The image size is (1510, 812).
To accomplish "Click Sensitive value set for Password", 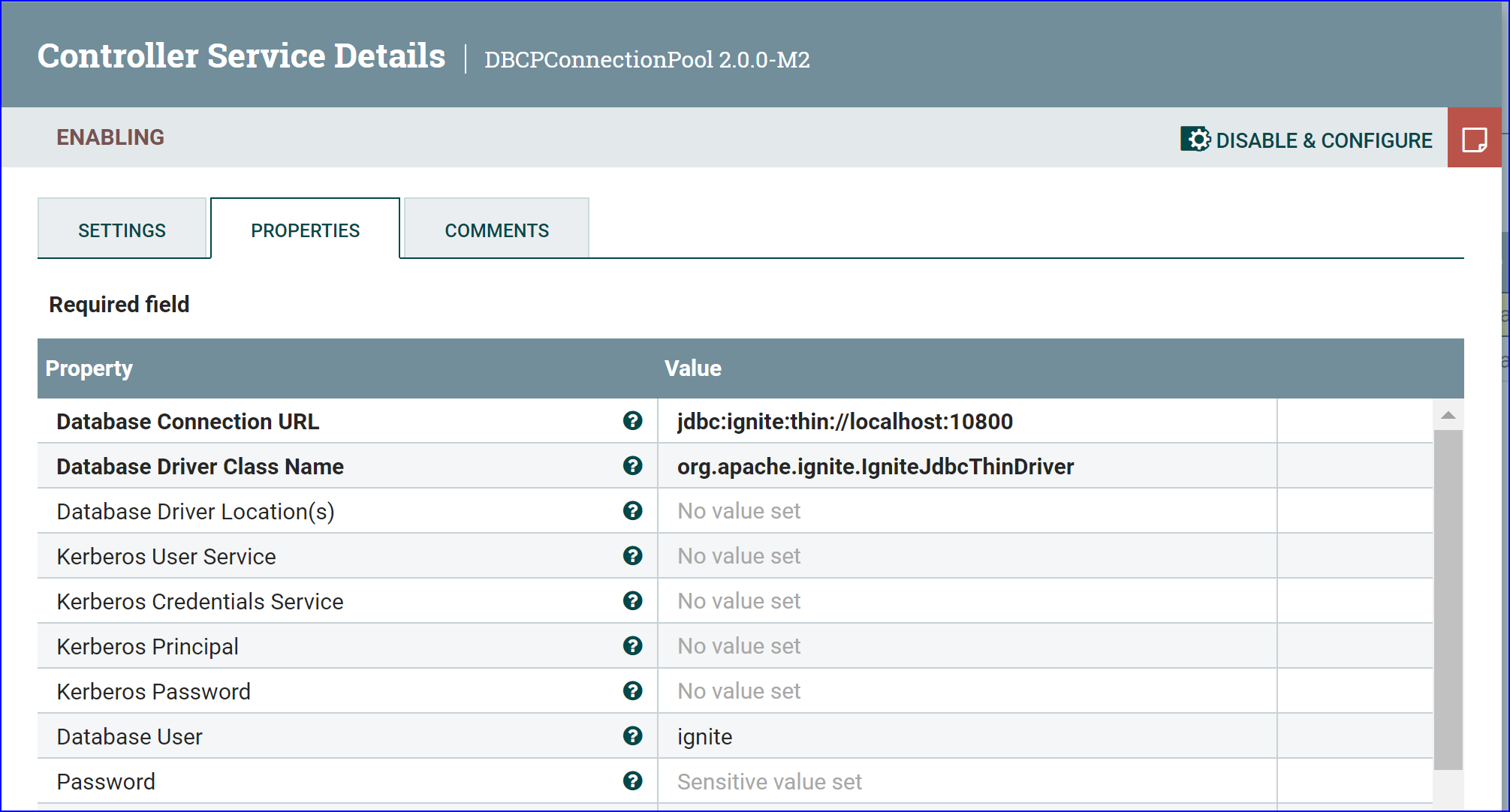I will (769, 781).
